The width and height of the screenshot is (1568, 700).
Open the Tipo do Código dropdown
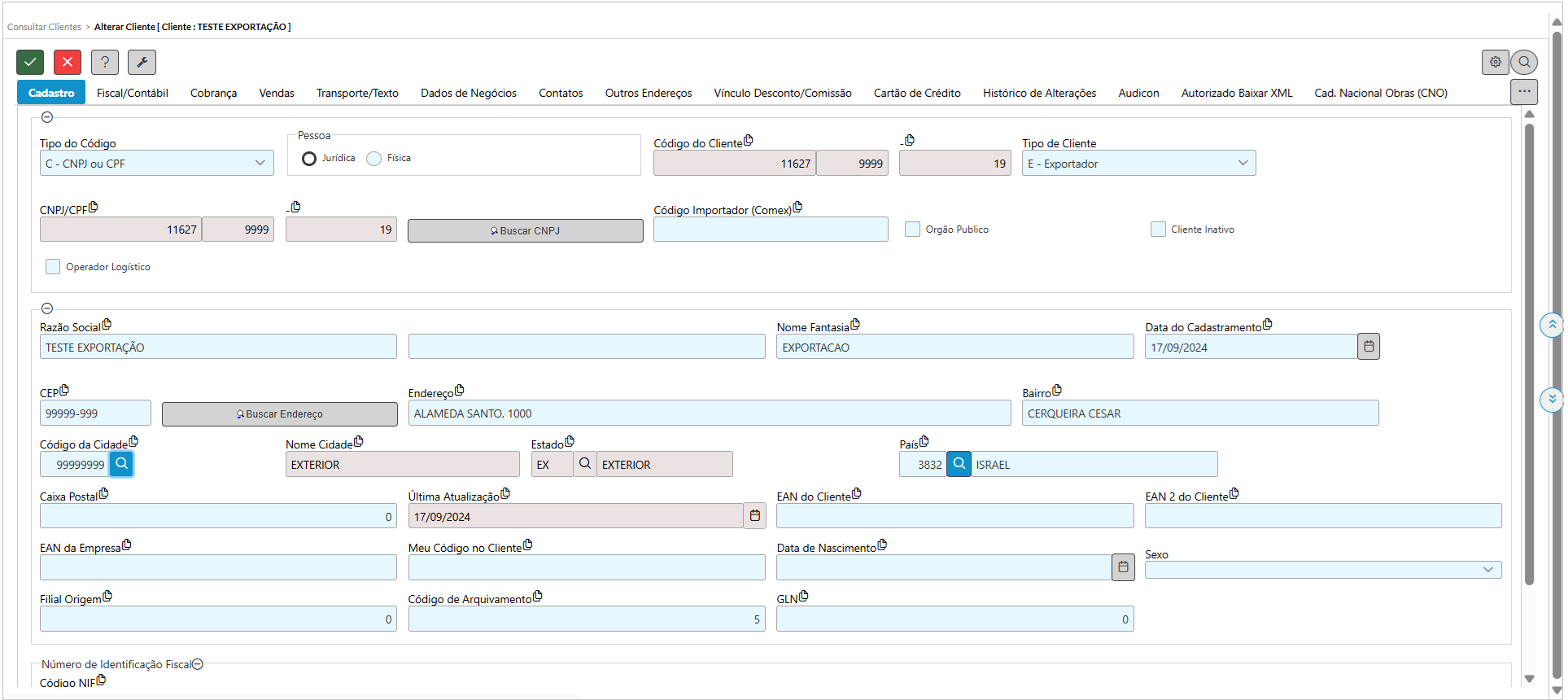coord(156,164)
